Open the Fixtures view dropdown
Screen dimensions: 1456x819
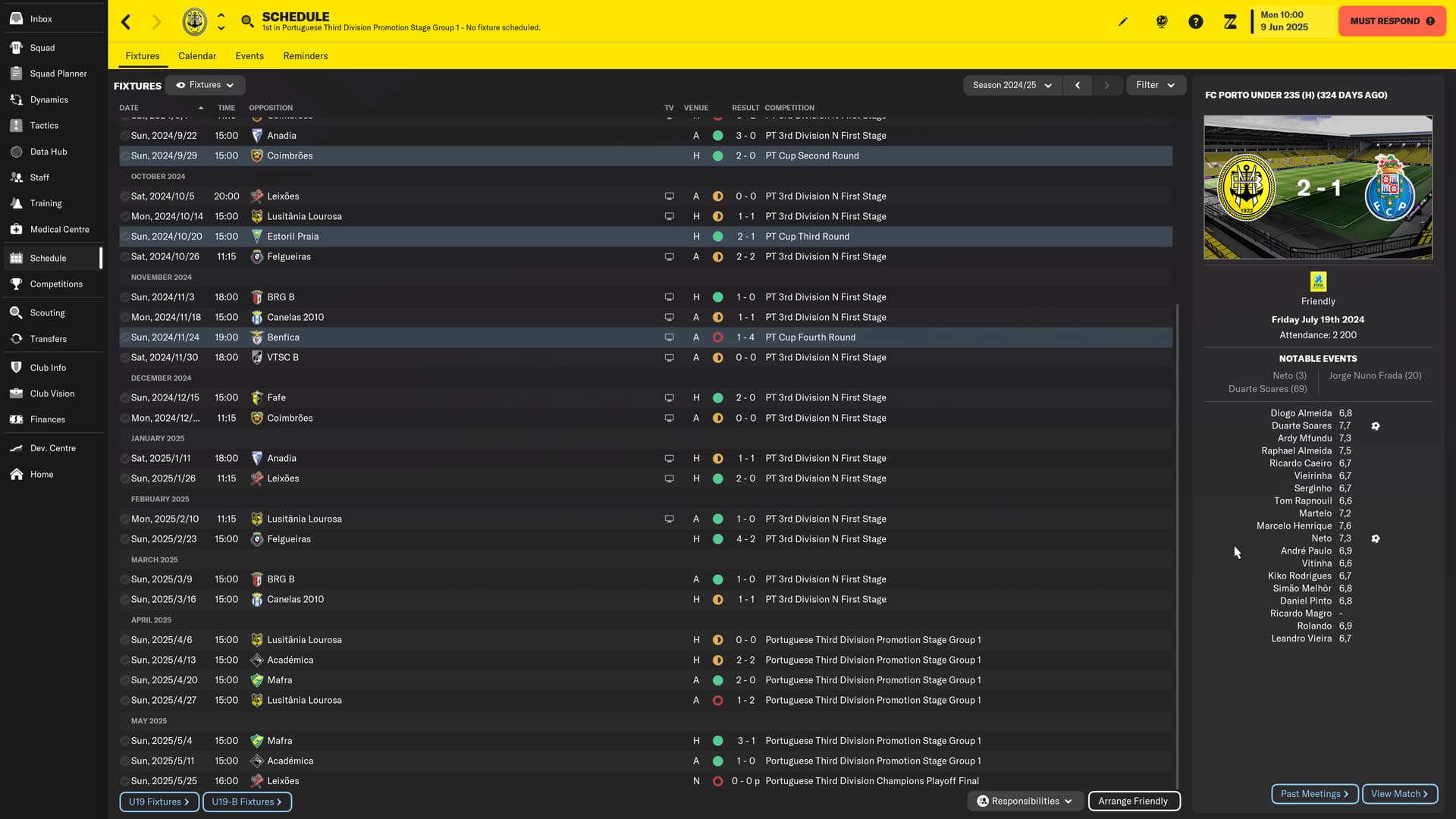click(205, 85)
